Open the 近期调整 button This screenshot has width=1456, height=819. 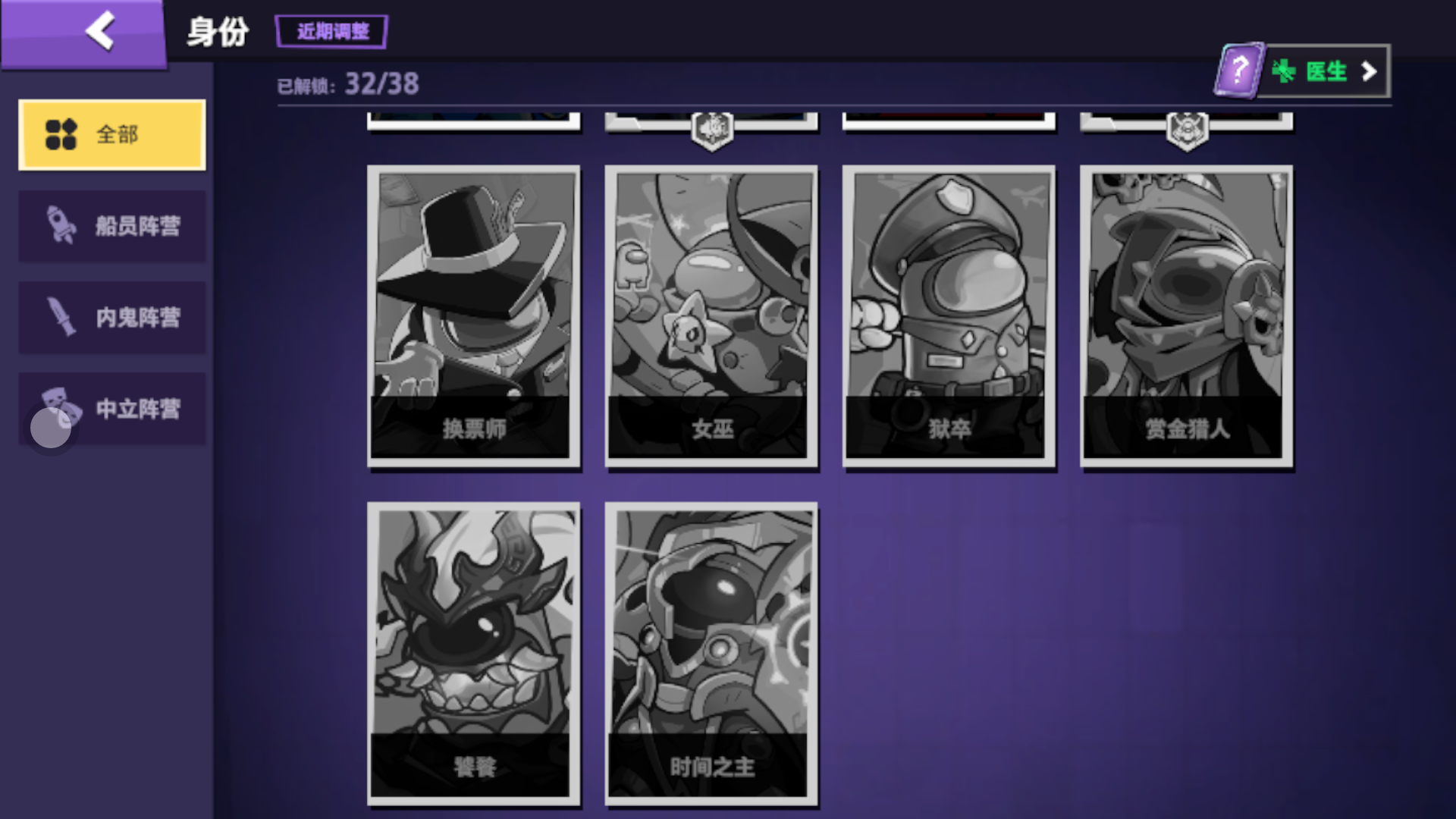332,31
